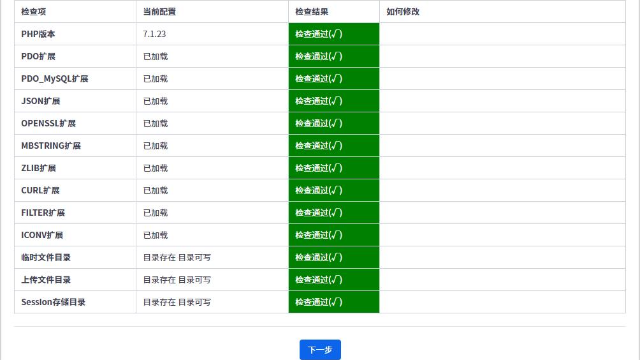Select the JSON扩展 row label
The image size is (640, 360).
point(40,101)
